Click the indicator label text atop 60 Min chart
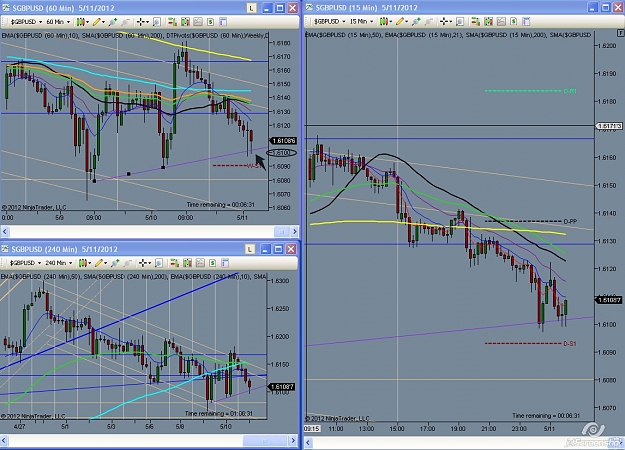The width and height of the screenshot is (625, 450). (135, 36)
